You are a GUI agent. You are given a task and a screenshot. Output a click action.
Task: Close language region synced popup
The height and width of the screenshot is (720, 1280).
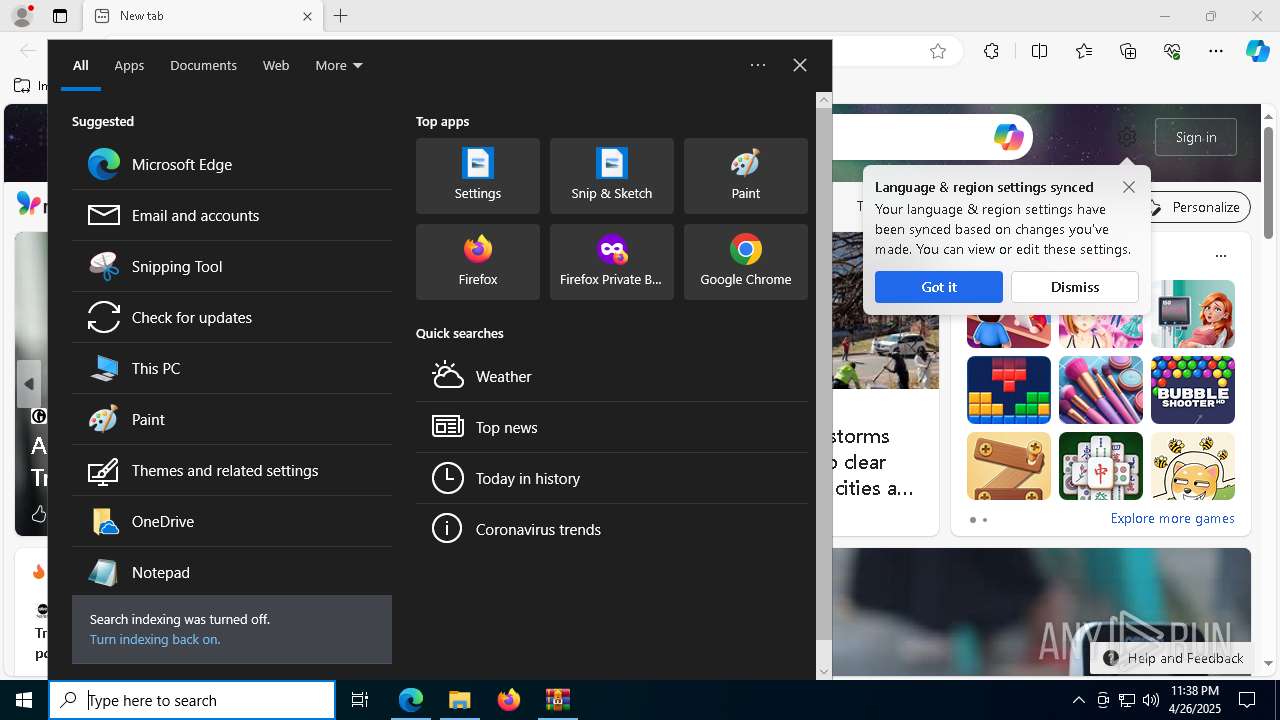[1129, 187]
